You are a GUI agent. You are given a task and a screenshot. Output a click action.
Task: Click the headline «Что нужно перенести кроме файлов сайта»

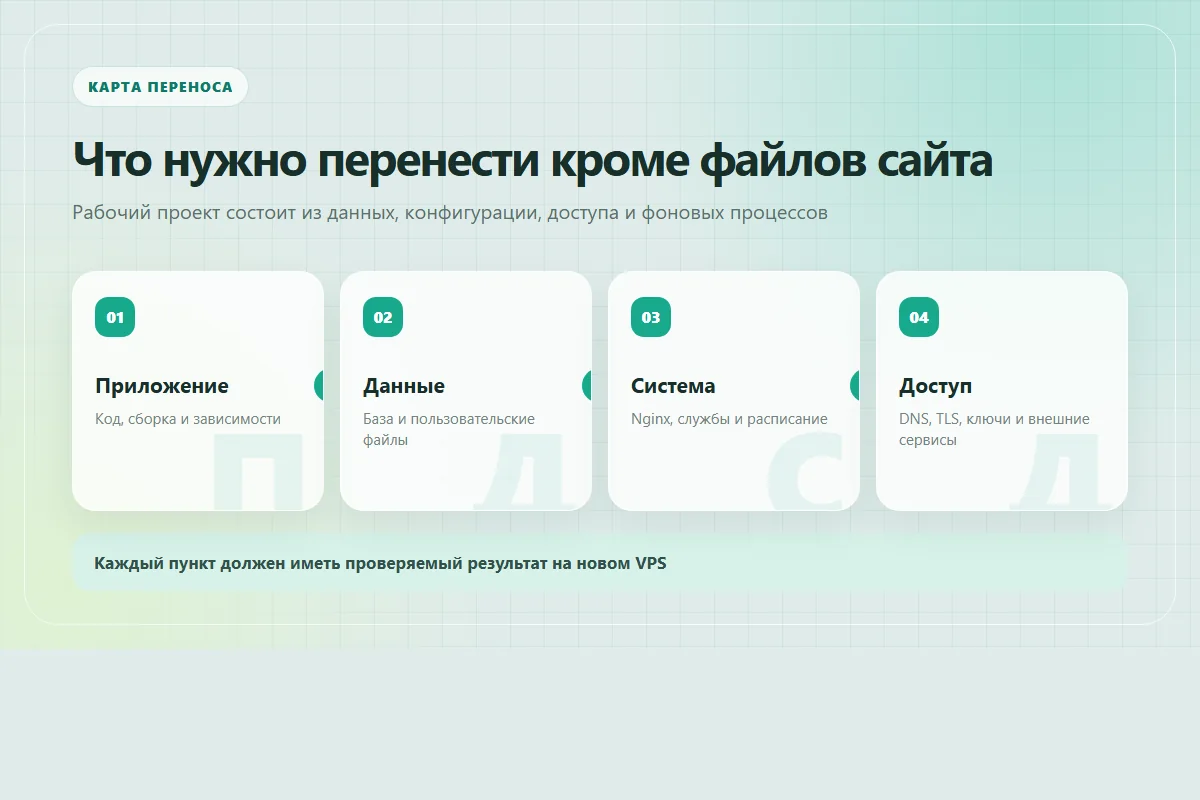pos(532,161)
